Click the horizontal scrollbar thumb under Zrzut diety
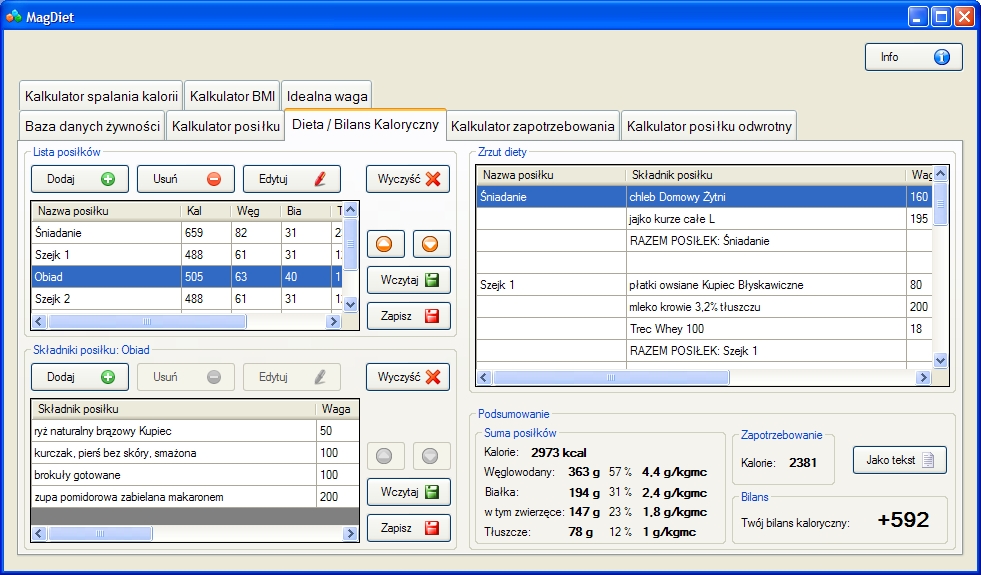Screen dimensions: 981x575 611,377
